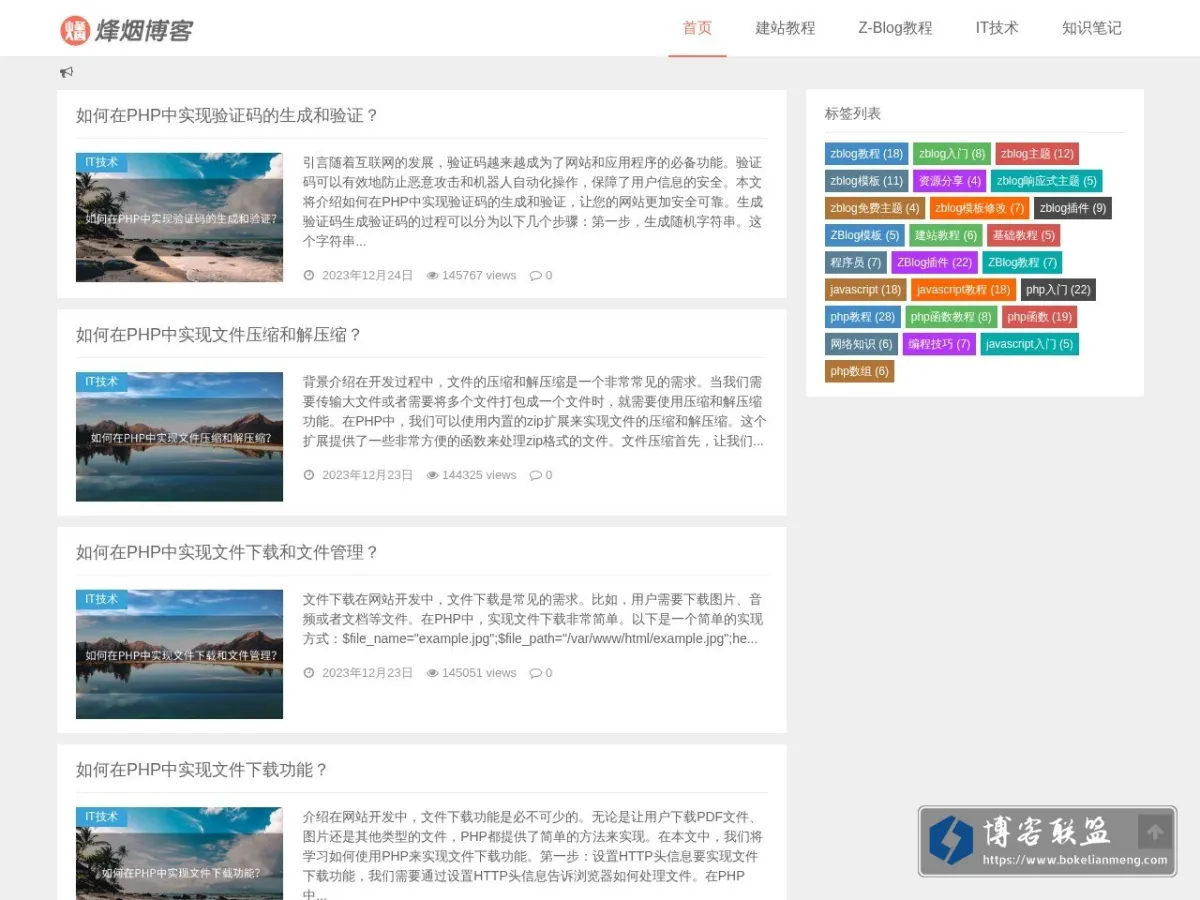
Task: Open article 如何在PHP中实现验证码的生成和验证
Action: point(227,115)
